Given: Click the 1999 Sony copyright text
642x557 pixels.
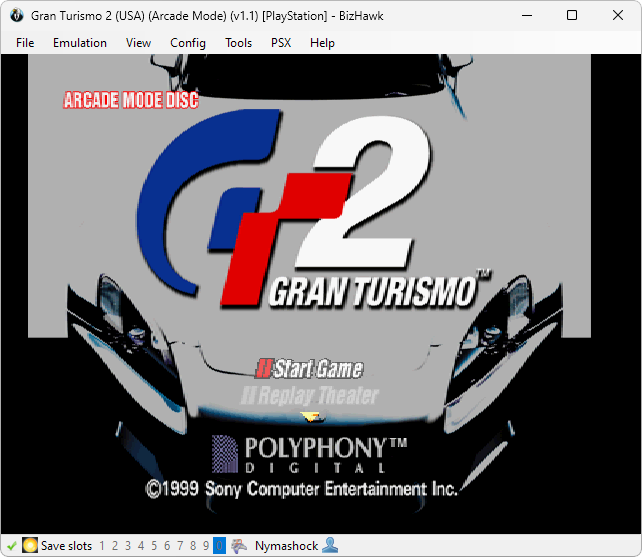Looking at the screenshot, I should pyautogui.click(x=302, y=489).
